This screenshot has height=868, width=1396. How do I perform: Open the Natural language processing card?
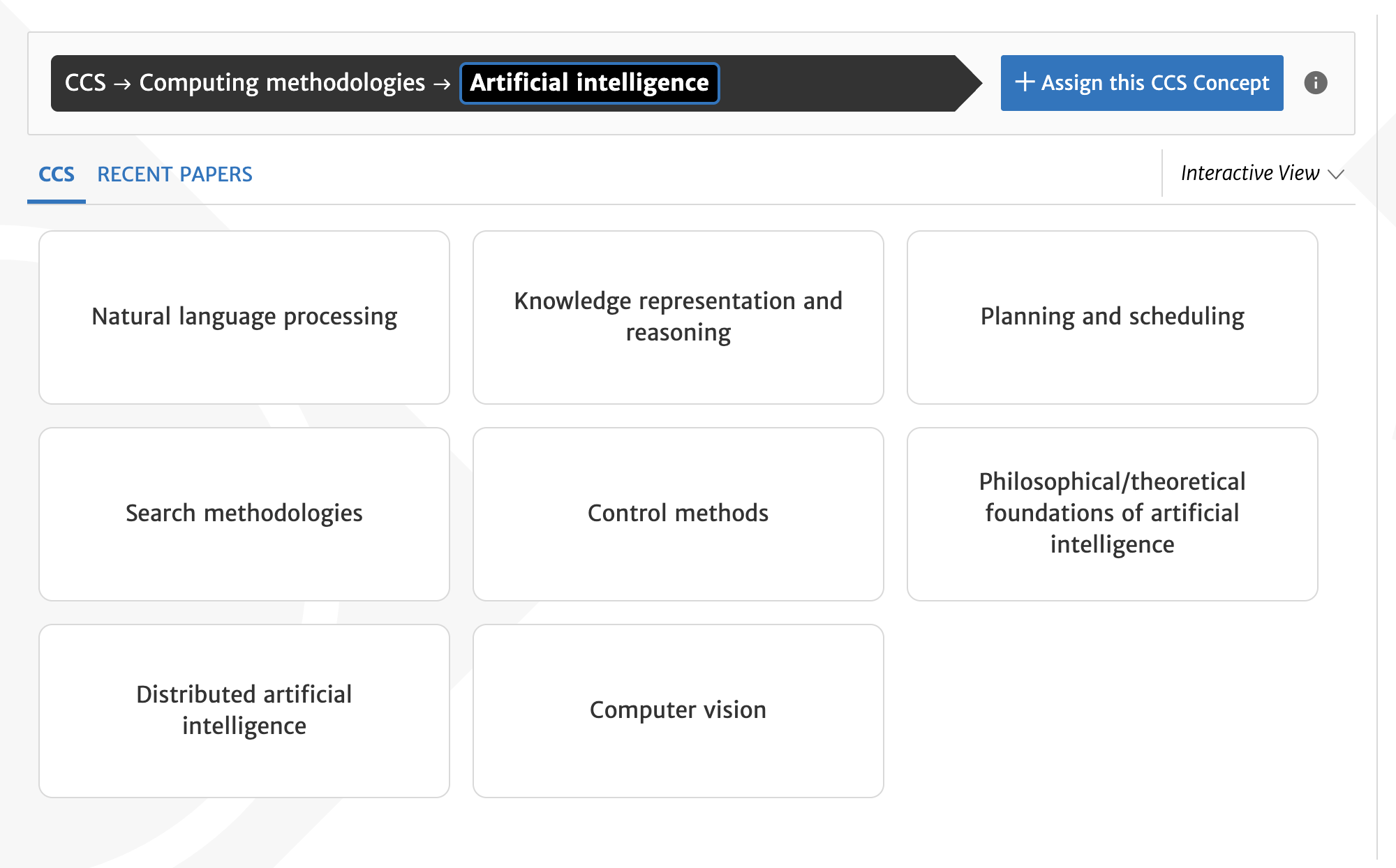[244, 317]
